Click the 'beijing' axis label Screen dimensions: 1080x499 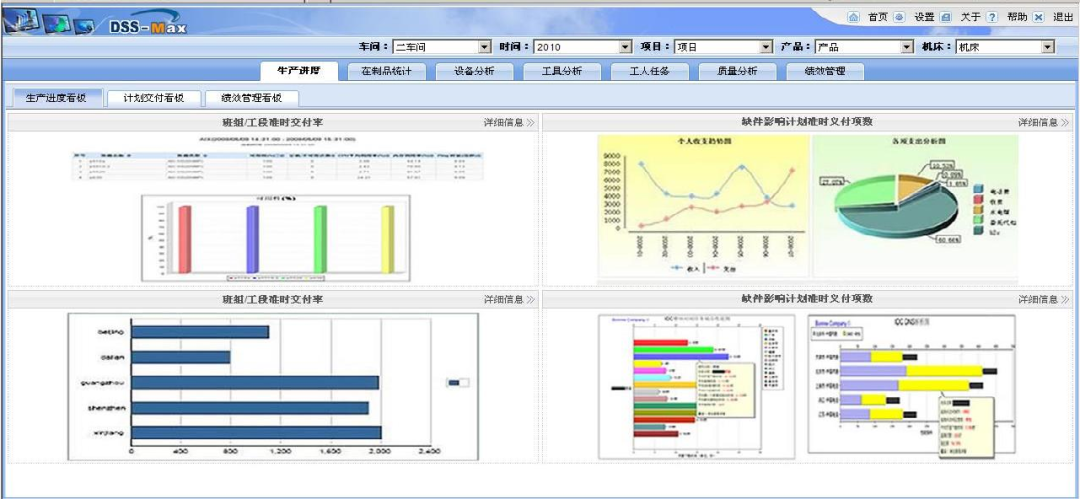pyautogui.click(x=112, y=332)
